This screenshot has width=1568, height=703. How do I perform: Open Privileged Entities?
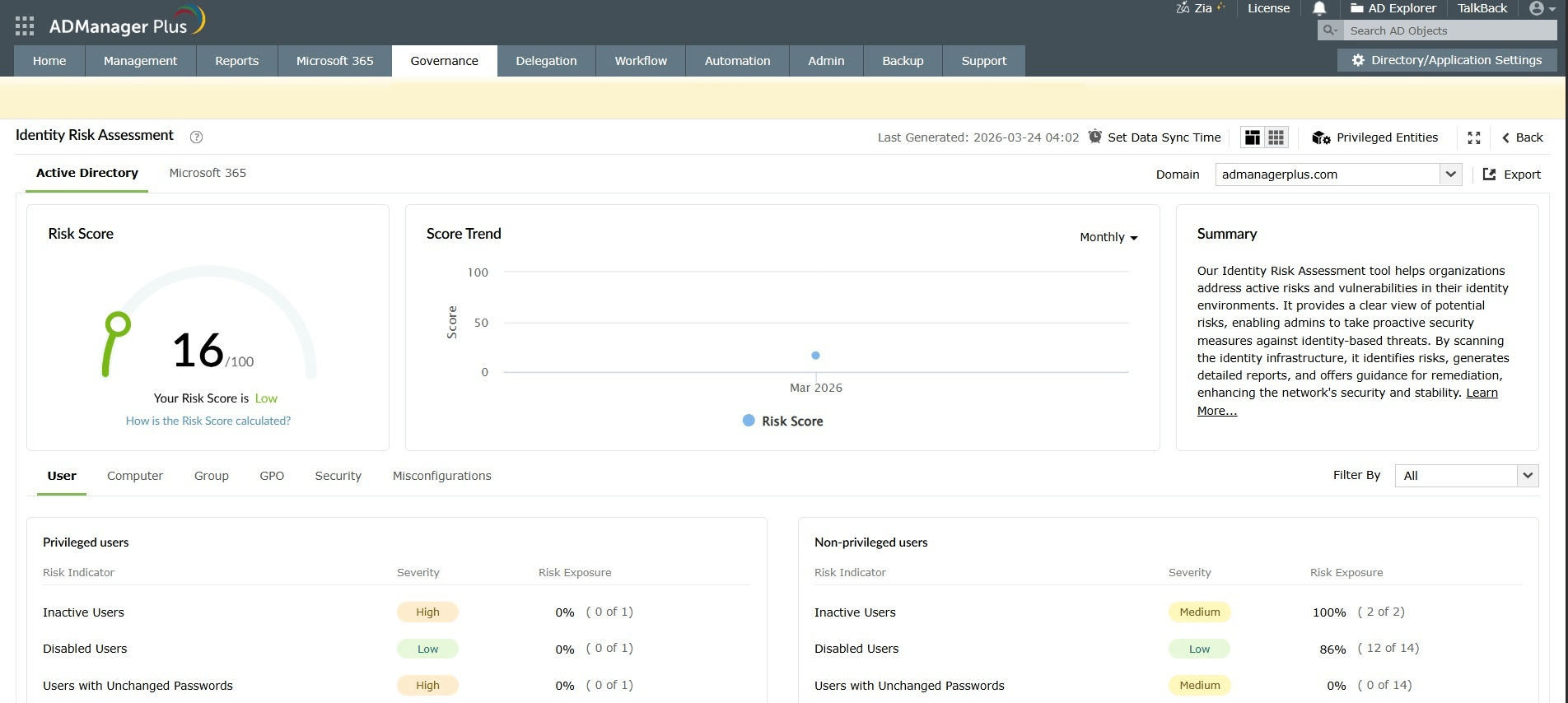[1375, 137]
